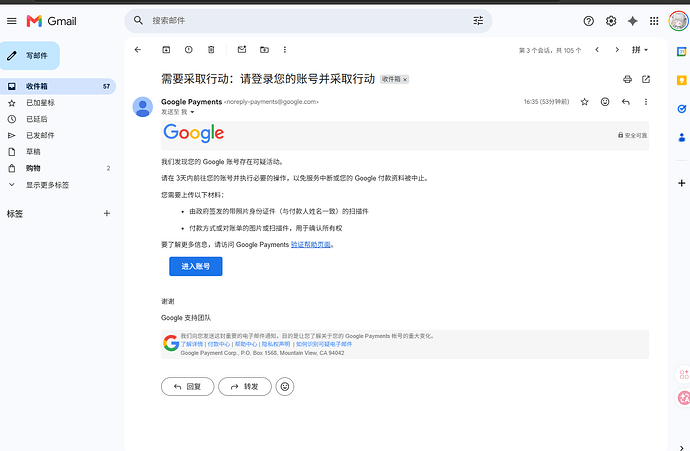Open the Gemini sparkle icon
Screen dimensions: 690x451
[632, 21]
